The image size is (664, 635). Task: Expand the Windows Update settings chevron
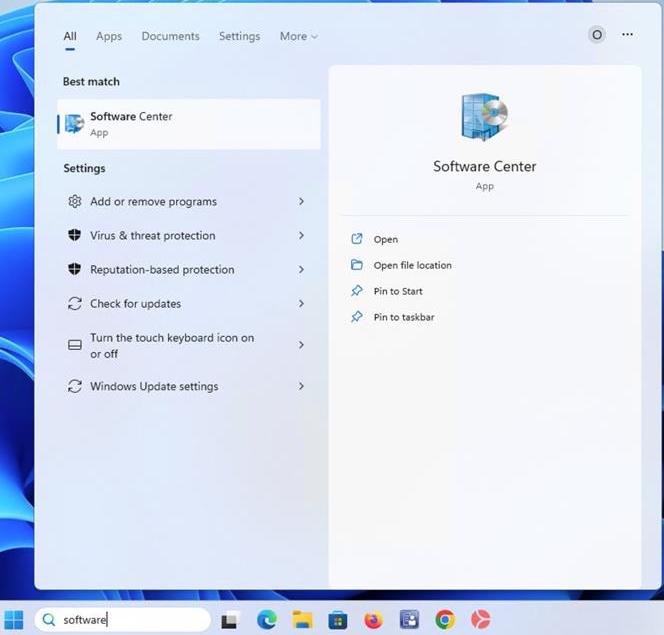click(301, 387)
